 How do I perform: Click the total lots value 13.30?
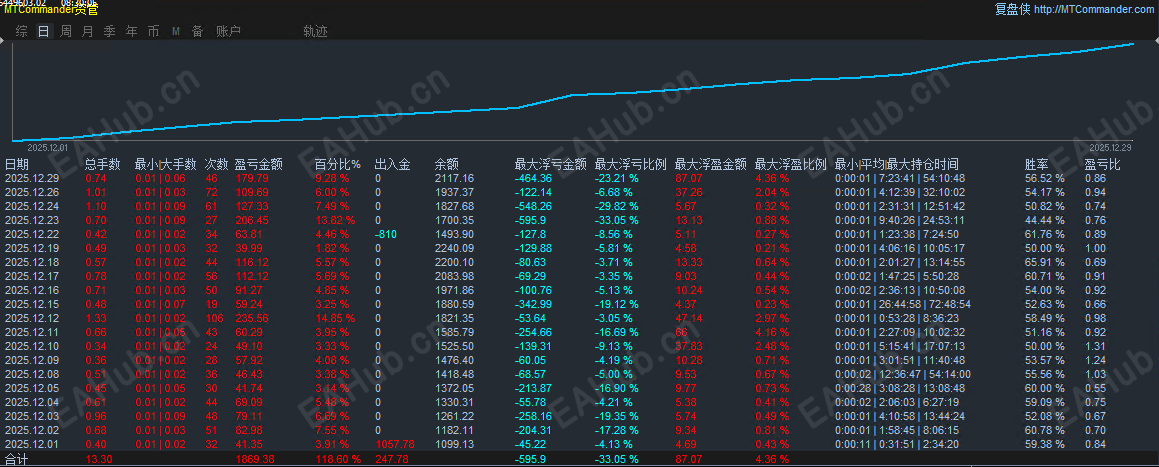tap(99, 460)
